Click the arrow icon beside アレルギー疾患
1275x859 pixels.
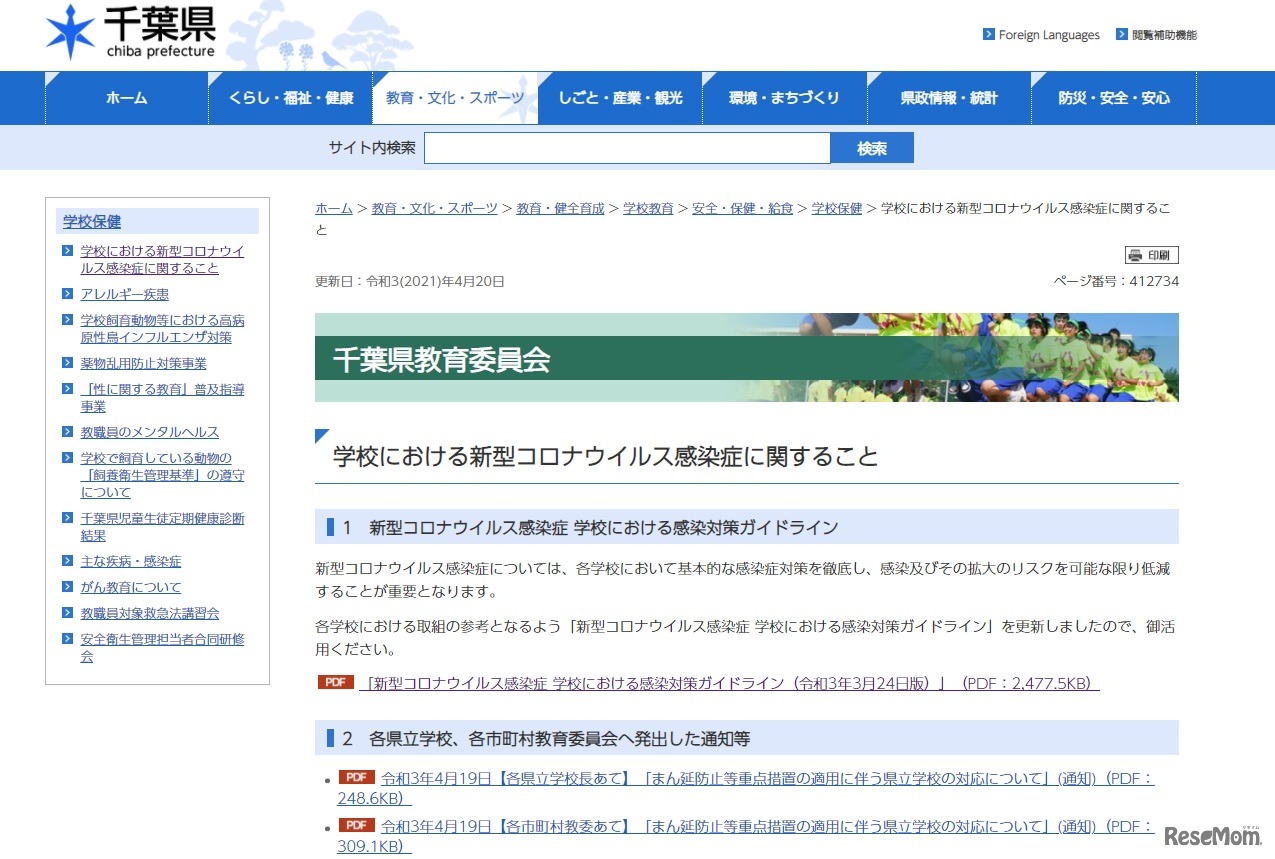point(69,294)
